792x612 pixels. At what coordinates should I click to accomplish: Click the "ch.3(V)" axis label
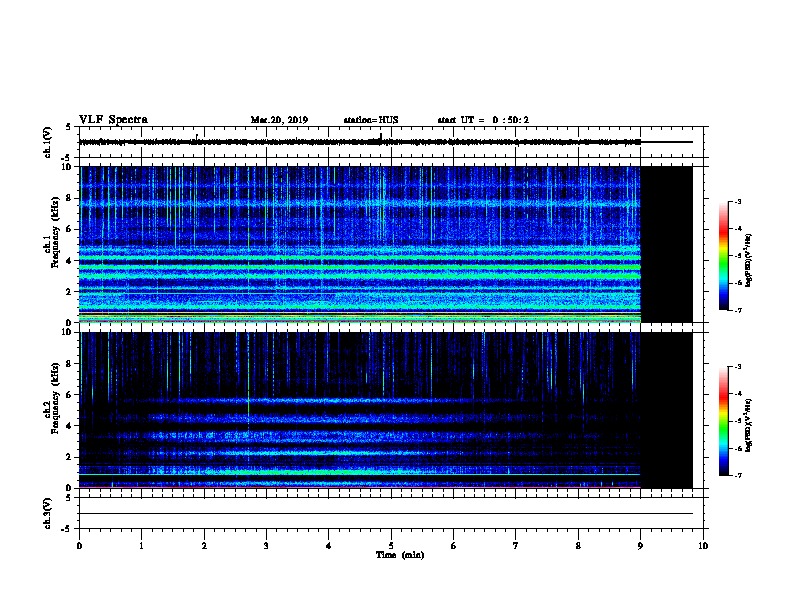coord(47,514)
